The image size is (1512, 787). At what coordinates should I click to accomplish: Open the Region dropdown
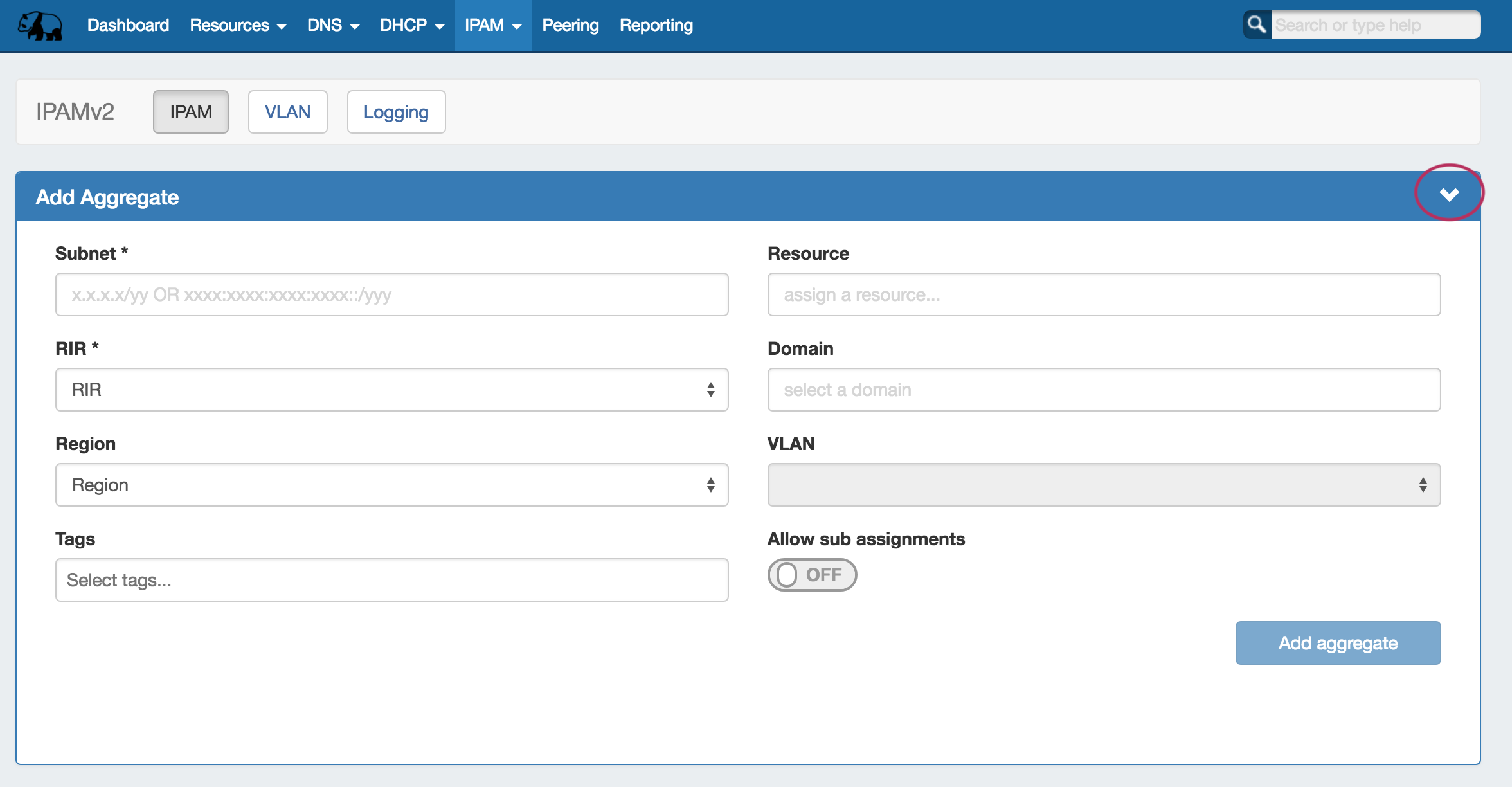click(x=392, y=485)
